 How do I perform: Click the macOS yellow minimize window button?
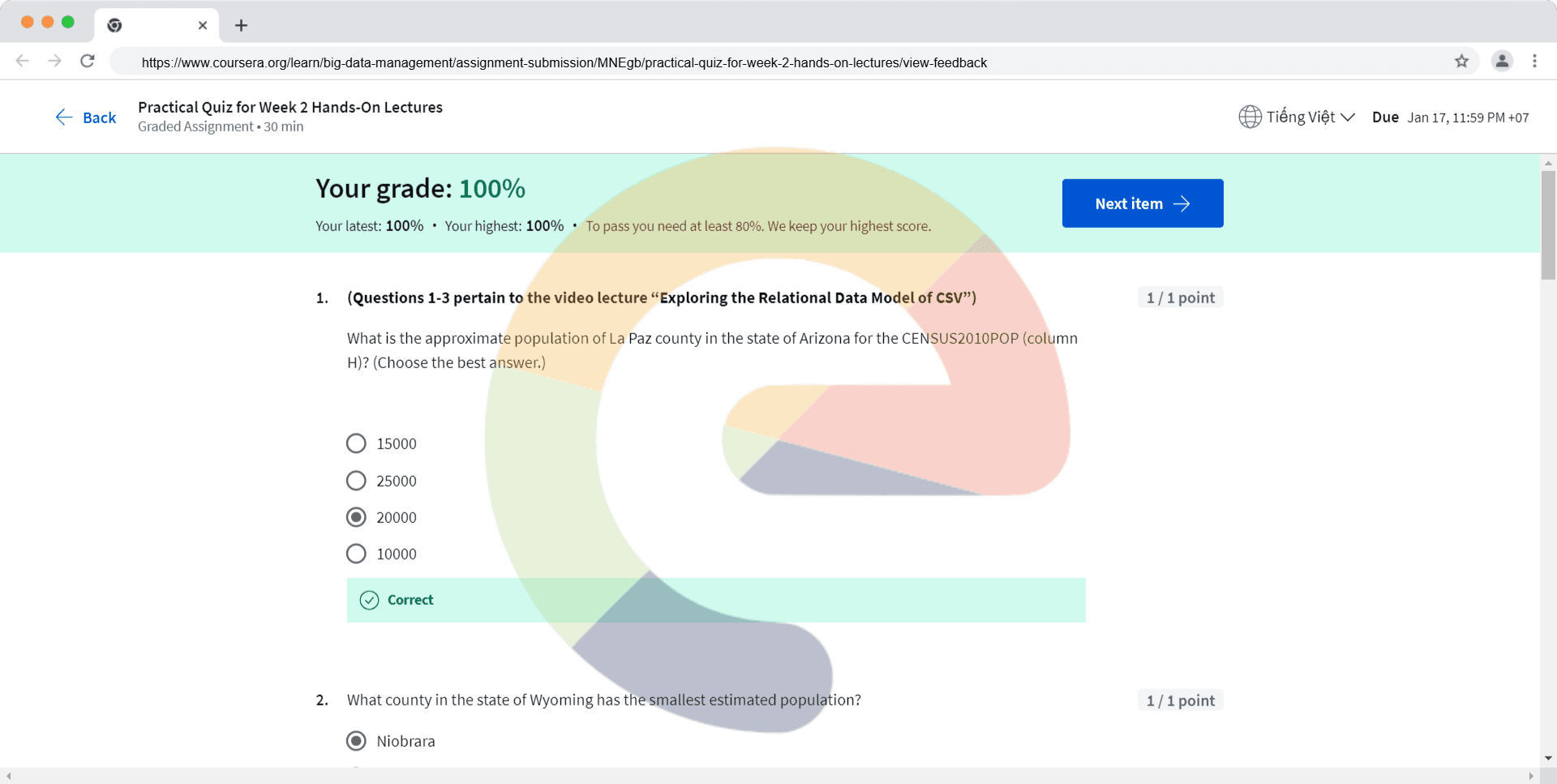pyautogui.click(x=48, y=22)
